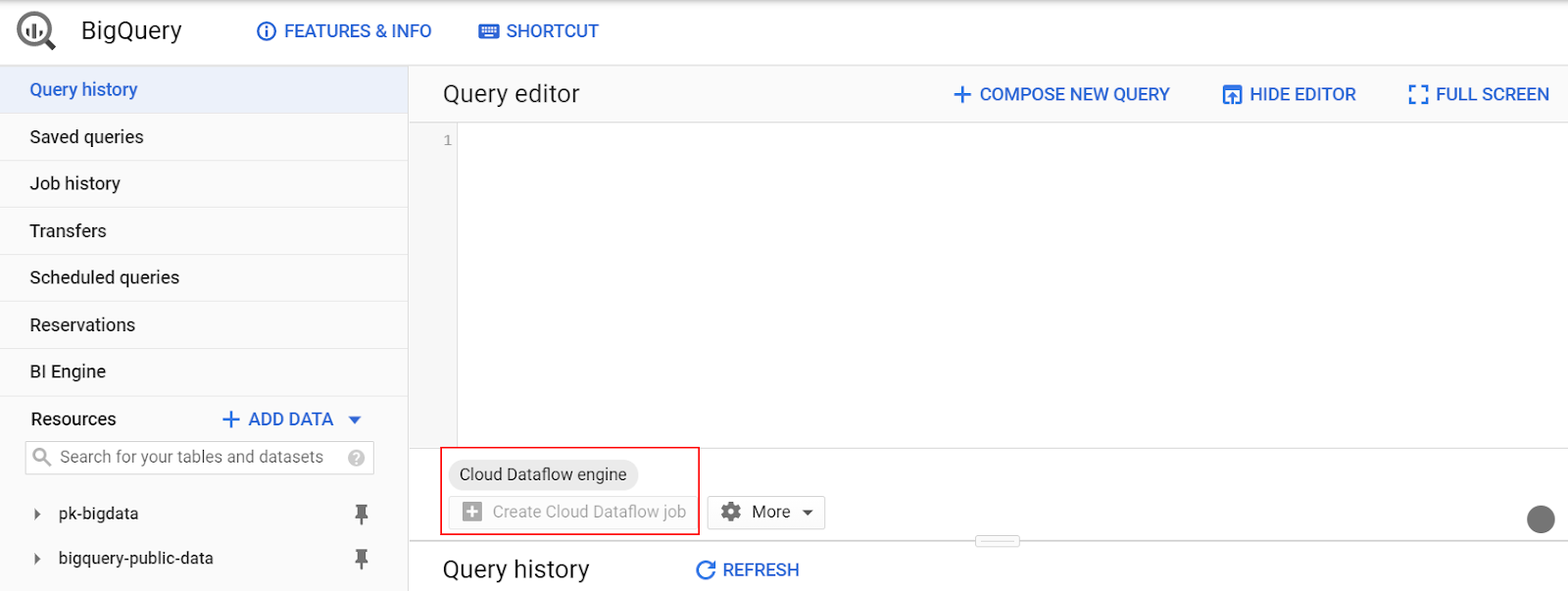
Task: Open the More settings dropdown
Action: tap(766, 512)
